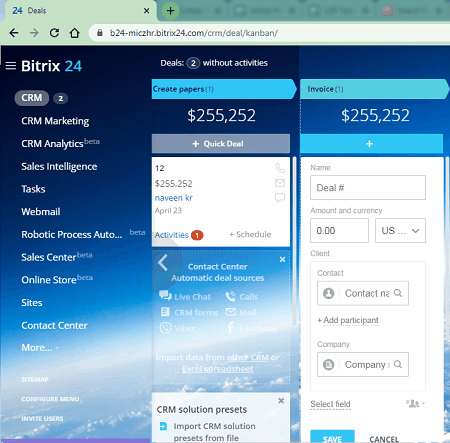This screenshot has width=450, height=443.
Task: Reload the page with the refresh icon
Action: pos(54,33)
